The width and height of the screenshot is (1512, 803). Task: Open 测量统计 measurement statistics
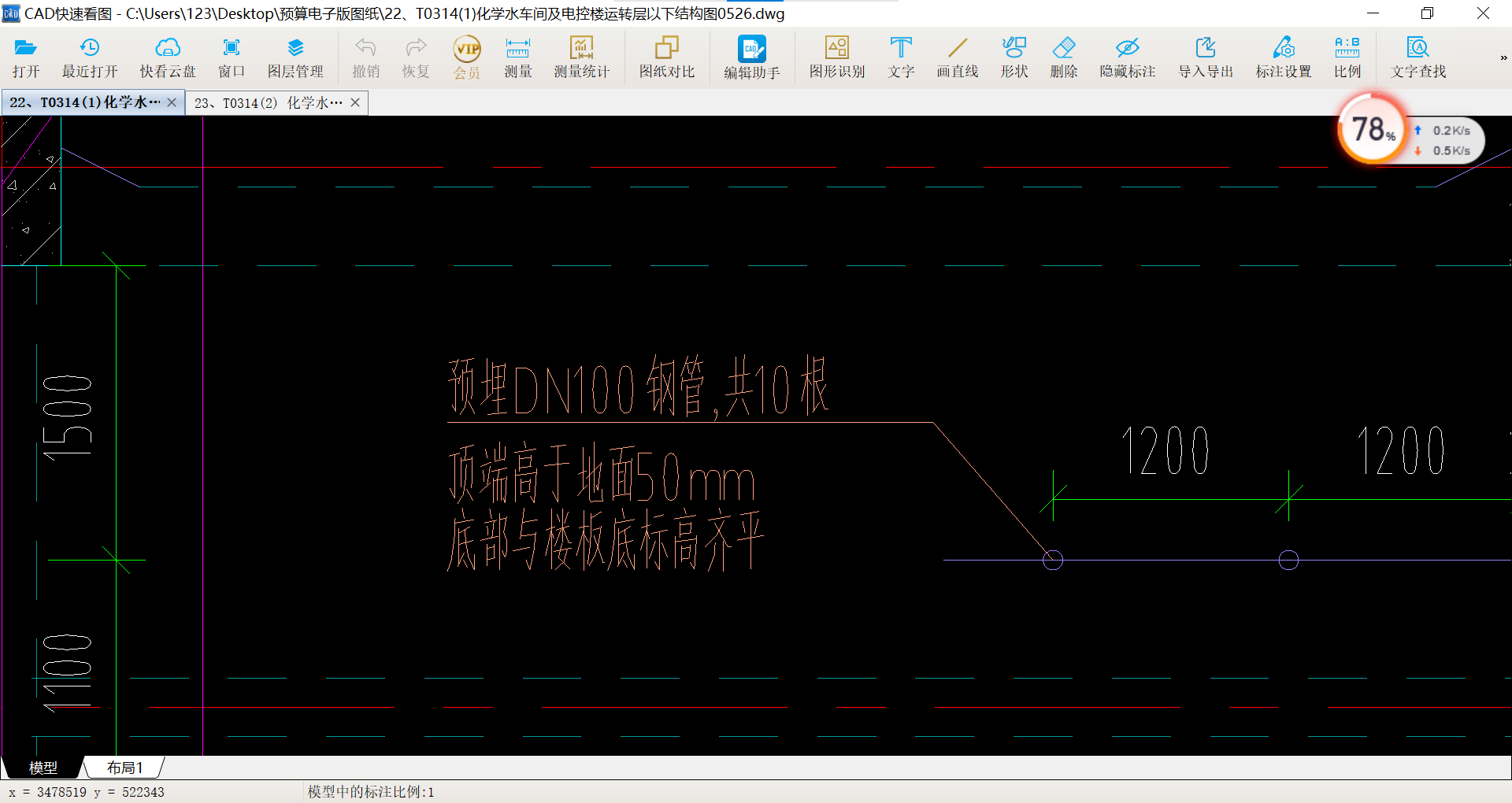pos(581,57)
